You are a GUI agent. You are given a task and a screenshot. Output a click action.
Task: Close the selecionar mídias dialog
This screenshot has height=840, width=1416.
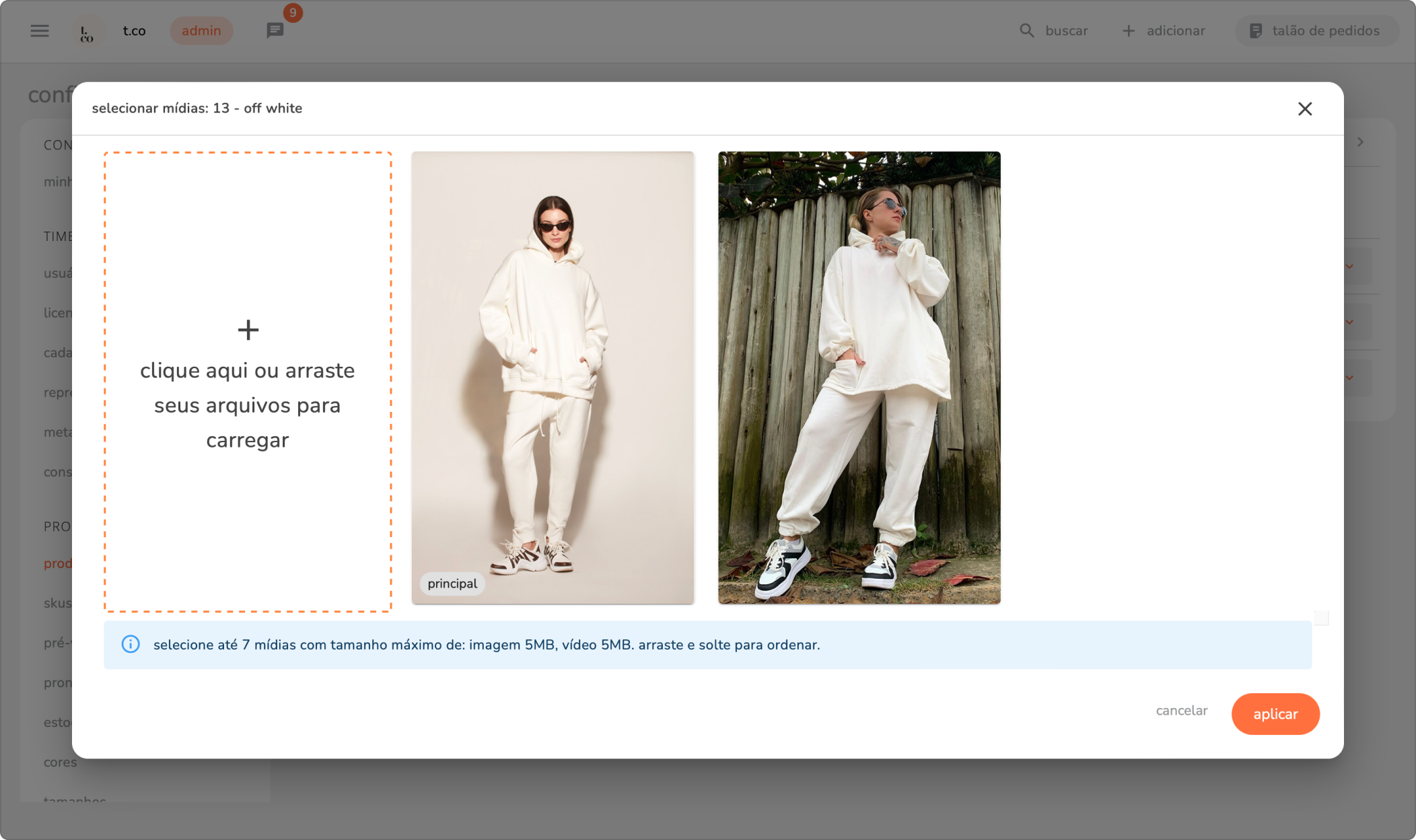coord(1304,108)
